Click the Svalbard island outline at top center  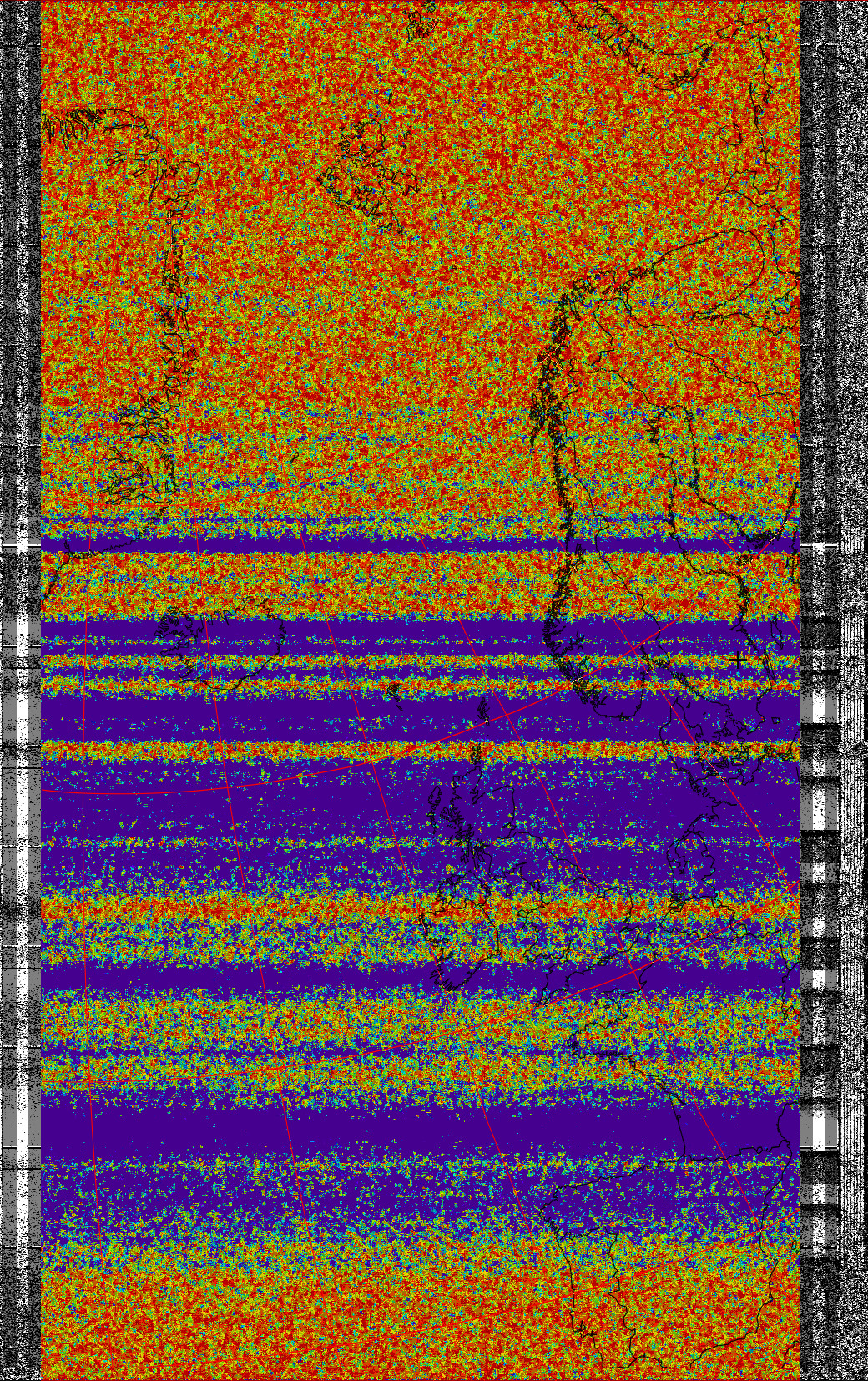pos(369,171)
